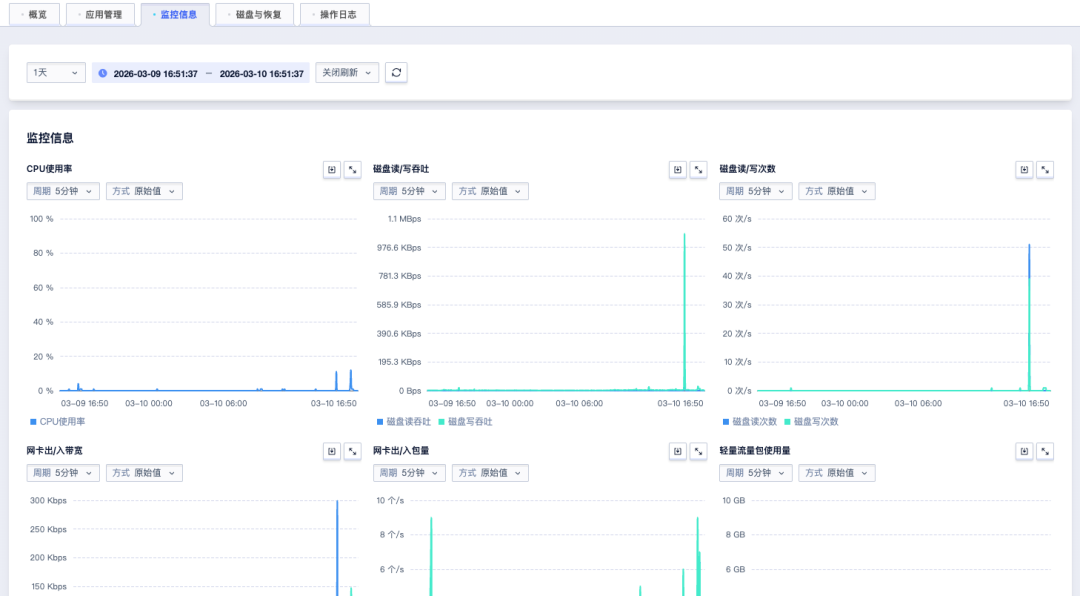Expand the 磁盘读/写吞吐 chart fullscreen
This screenshot has width=1080, height=596.
pos(698,169)
